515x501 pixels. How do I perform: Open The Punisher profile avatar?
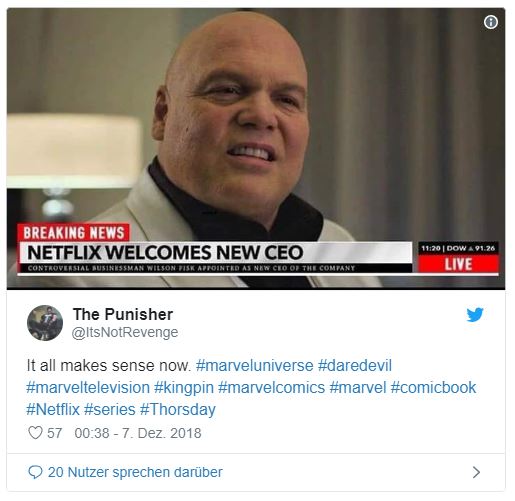click(45, 323)
